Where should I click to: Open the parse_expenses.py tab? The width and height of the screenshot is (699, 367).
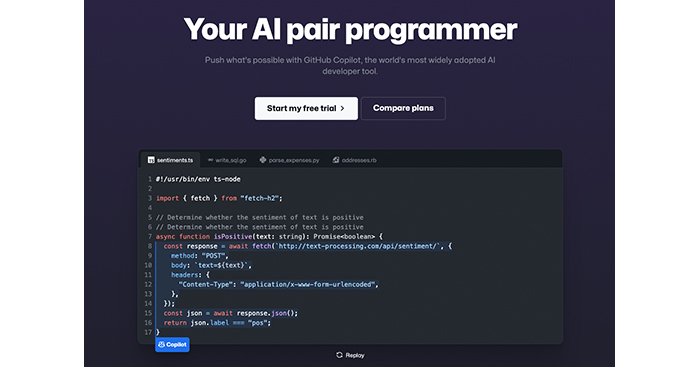click(x=289, y=160)
